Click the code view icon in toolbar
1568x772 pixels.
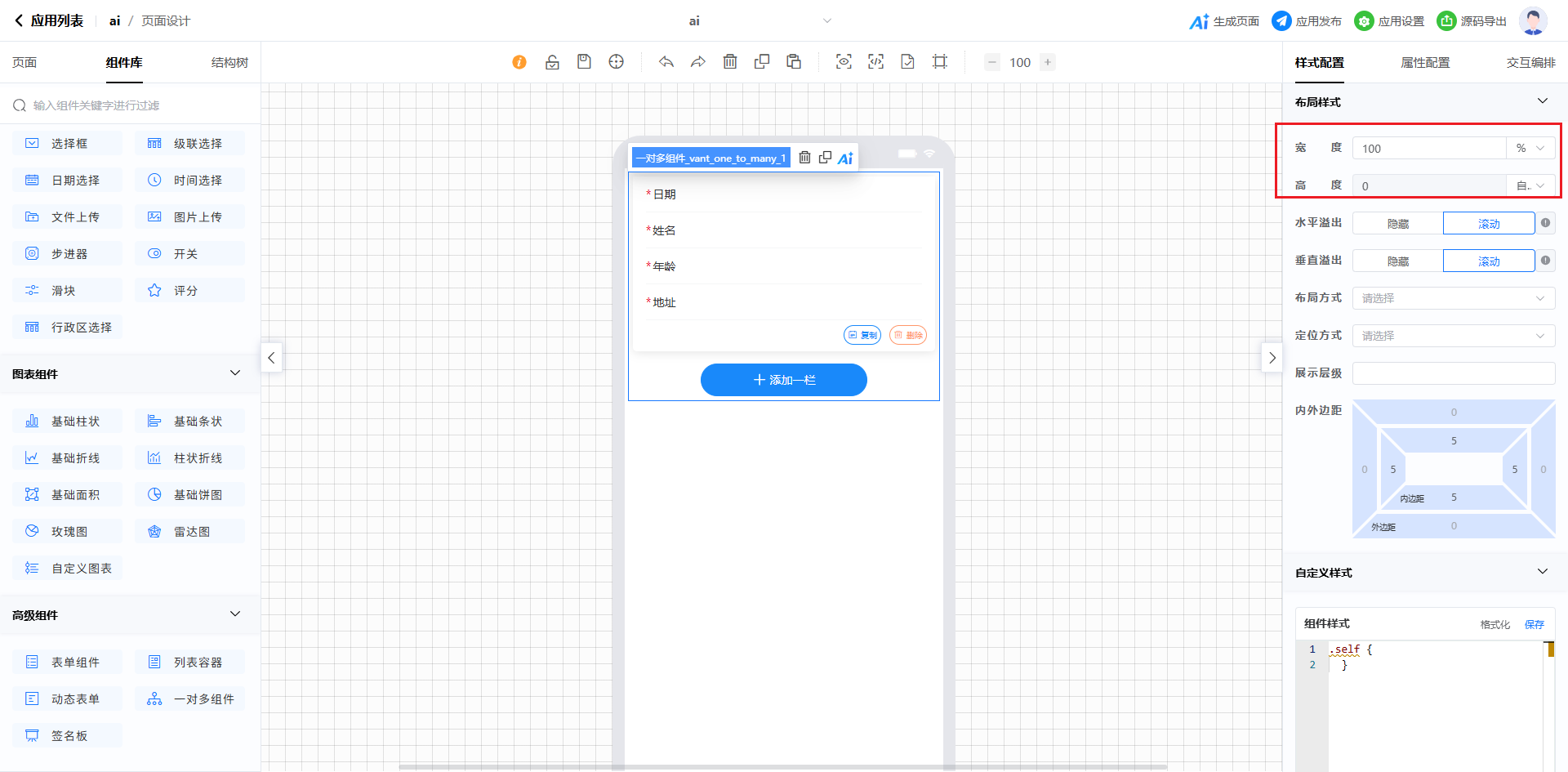tap(875, 62)
